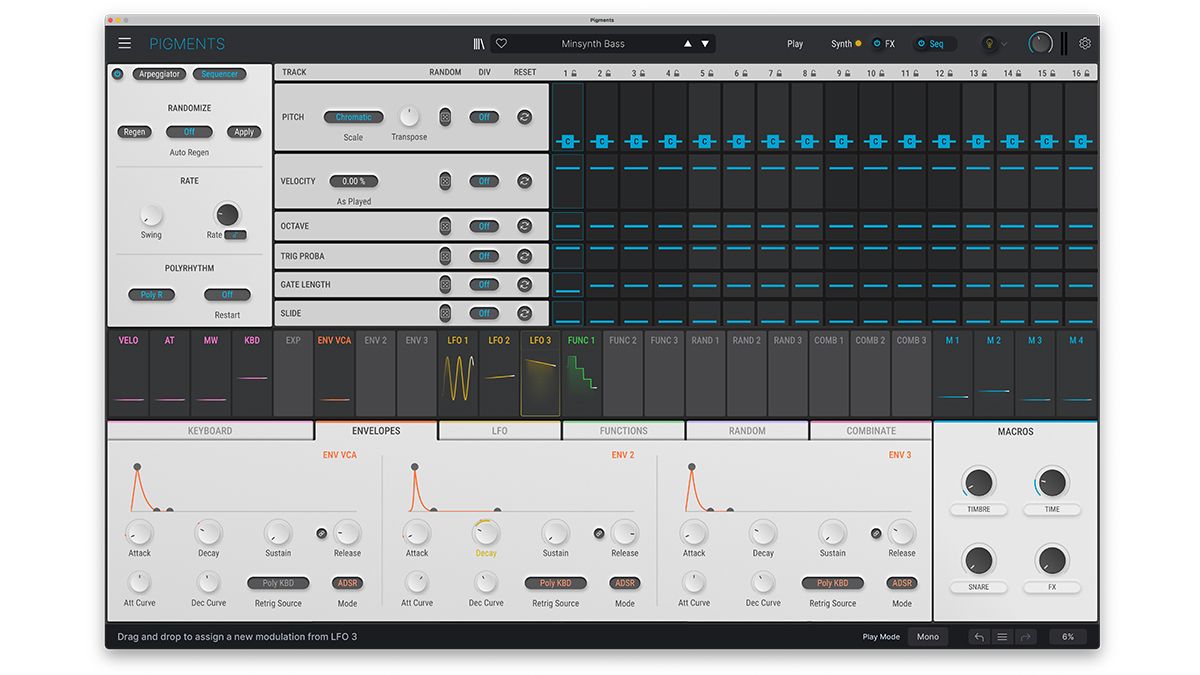Reset the OCTAVE track
This screenshot has height=675, width=1200.
click(x=524, y=226)
